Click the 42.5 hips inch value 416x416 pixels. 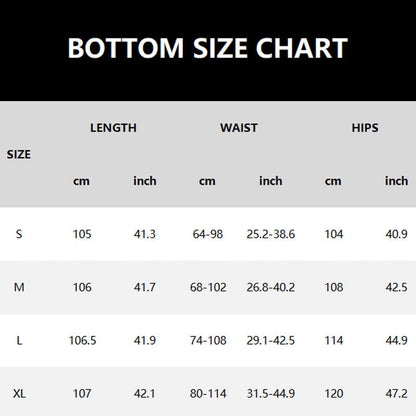(396, 287)
